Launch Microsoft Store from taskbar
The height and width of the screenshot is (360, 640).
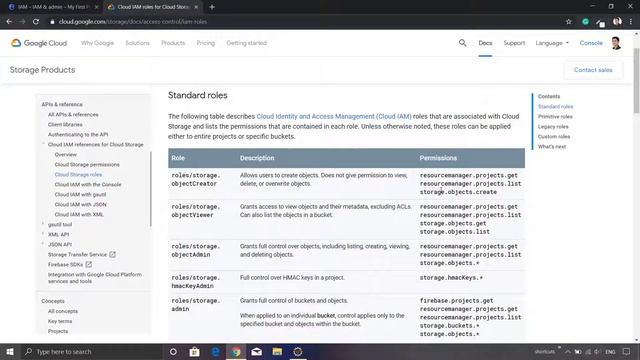point(194,351)
